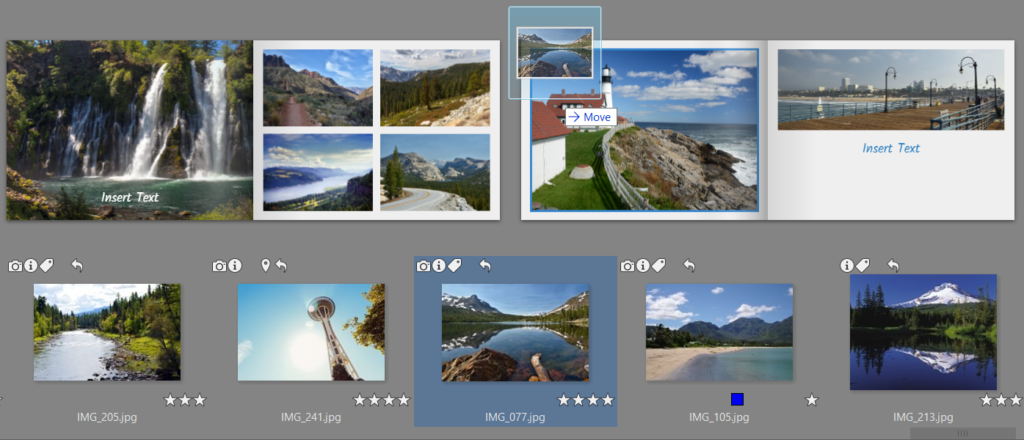Click the camera EXIF icon above IMG_205.jpg
The image size is (1024, 440).
tap(15, 266)
